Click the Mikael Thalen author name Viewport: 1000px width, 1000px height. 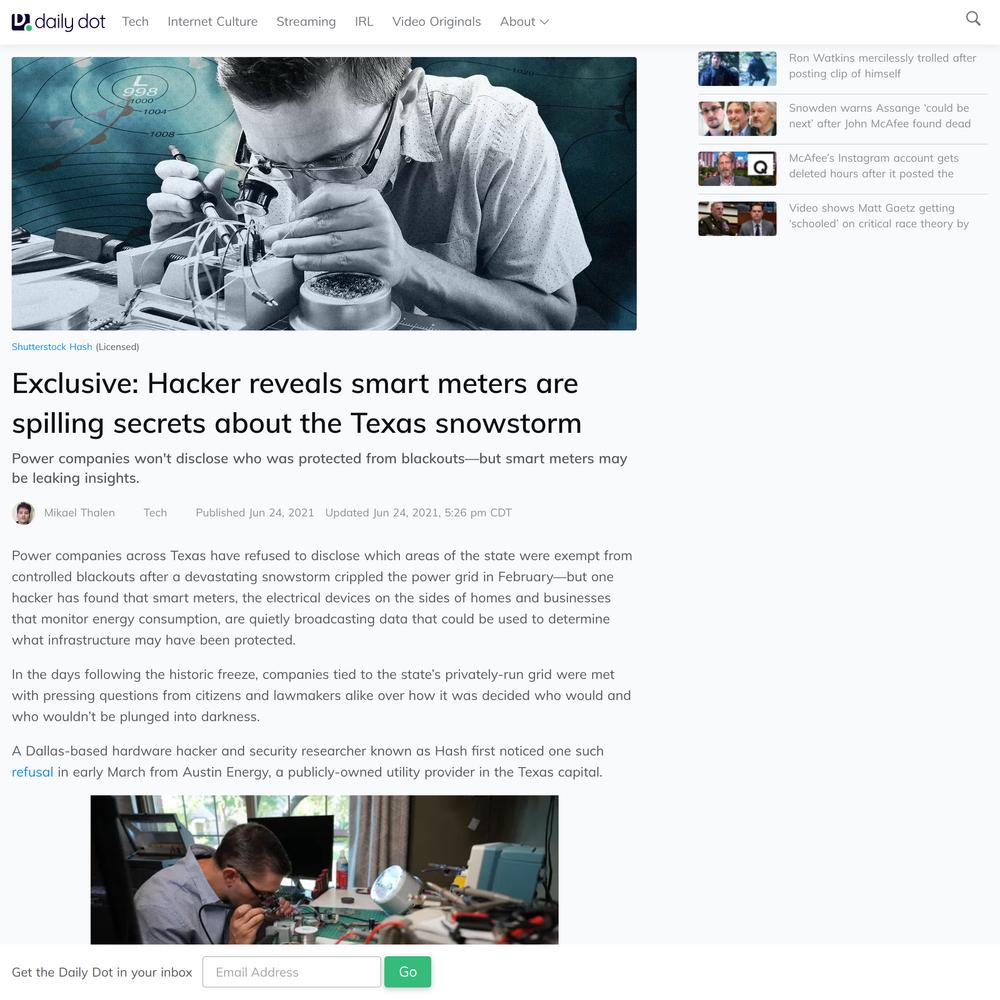coord(80,513)
